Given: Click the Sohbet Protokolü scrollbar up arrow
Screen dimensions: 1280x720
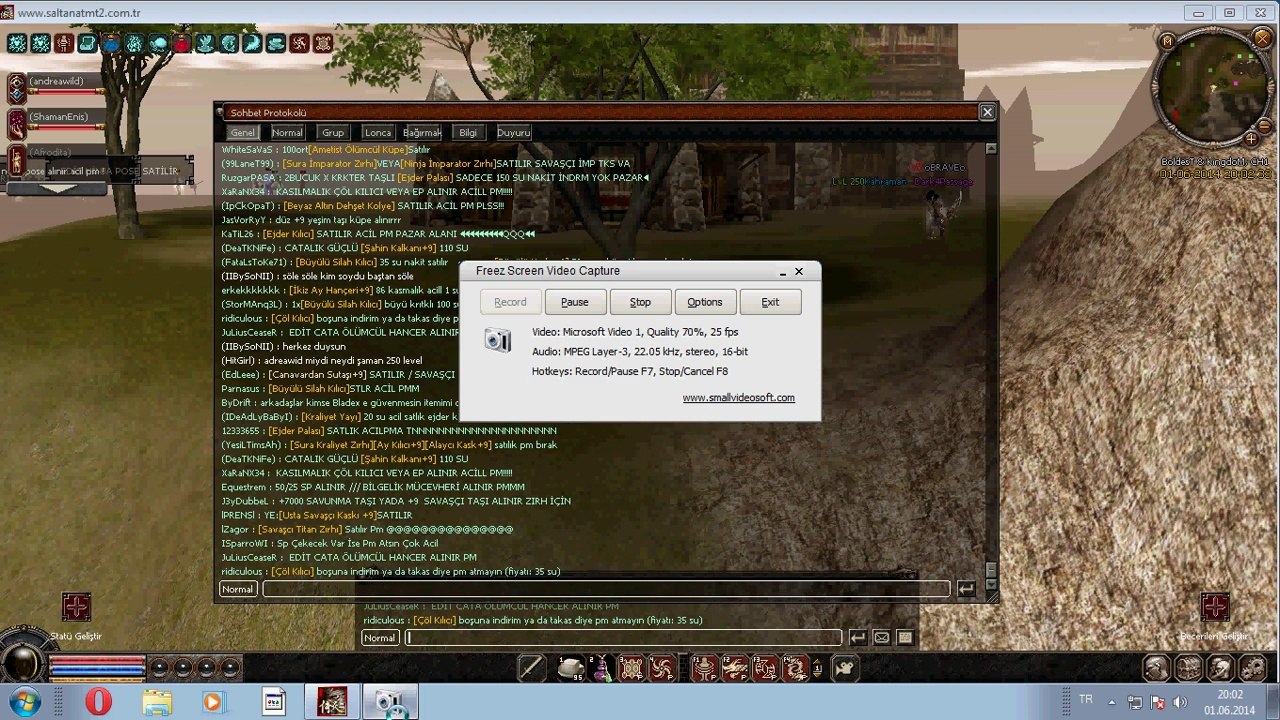Looking at the screenshot, I should tap(991, 149).
